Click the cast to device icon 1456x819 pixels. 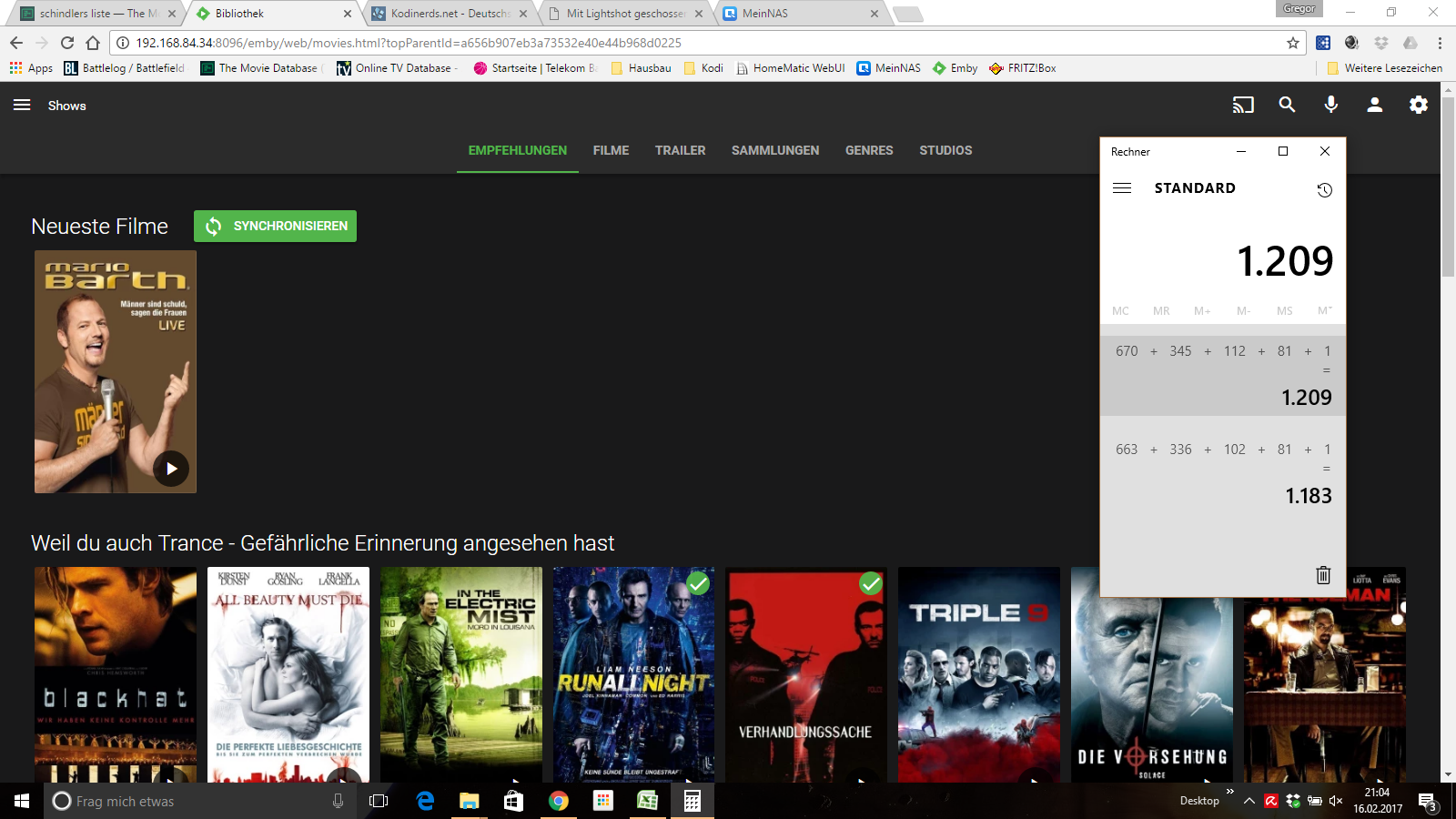1243,106
